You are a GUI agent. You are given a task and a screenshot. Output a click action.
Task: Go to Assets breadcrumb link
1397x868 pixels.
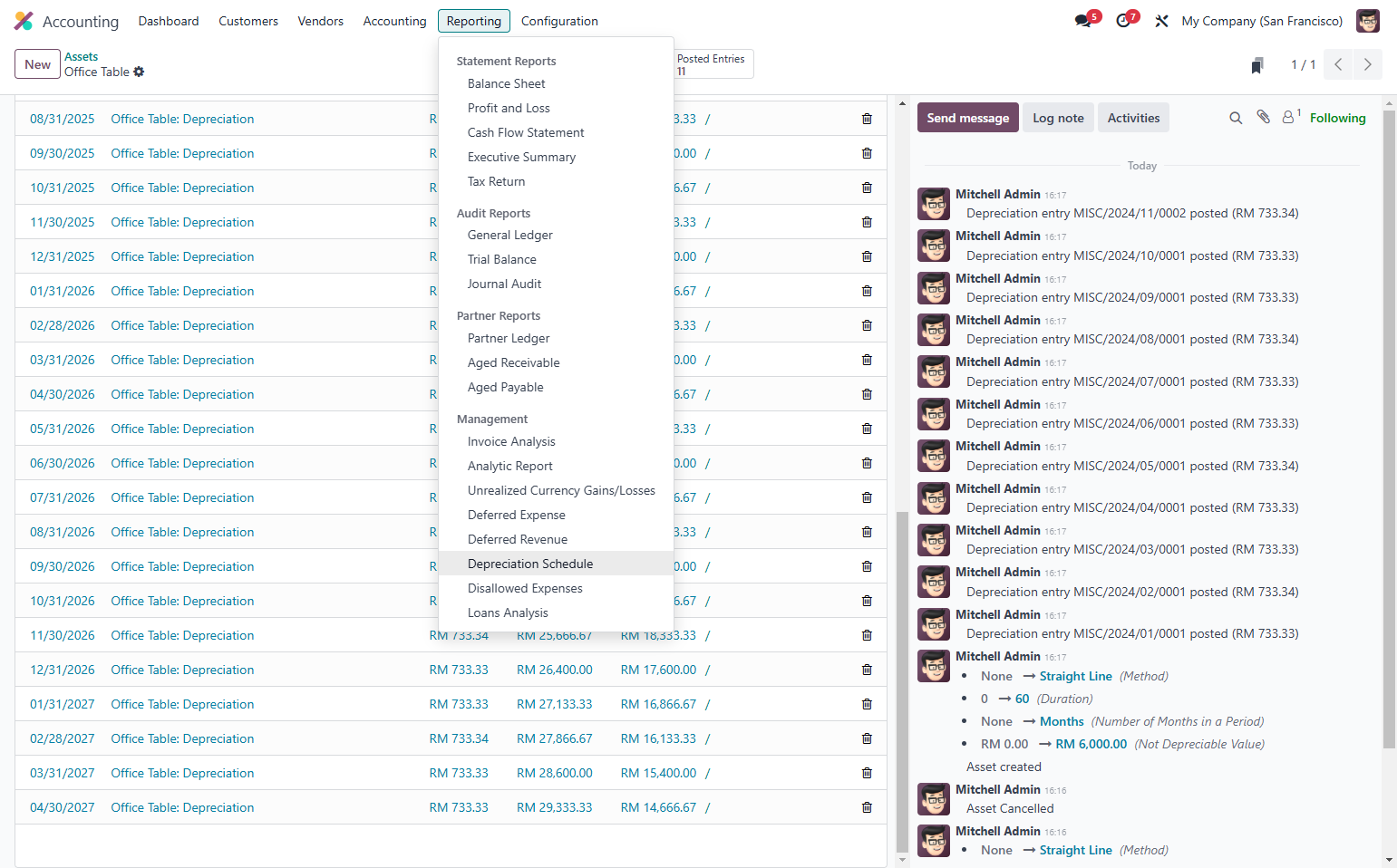coord(81,56)
